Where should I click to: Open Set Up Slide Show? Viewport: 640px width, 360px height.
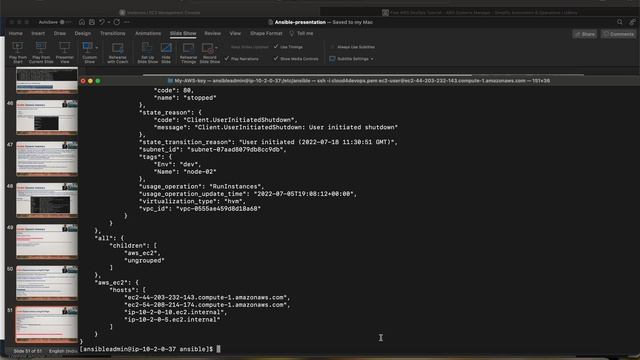click(147, 52)
